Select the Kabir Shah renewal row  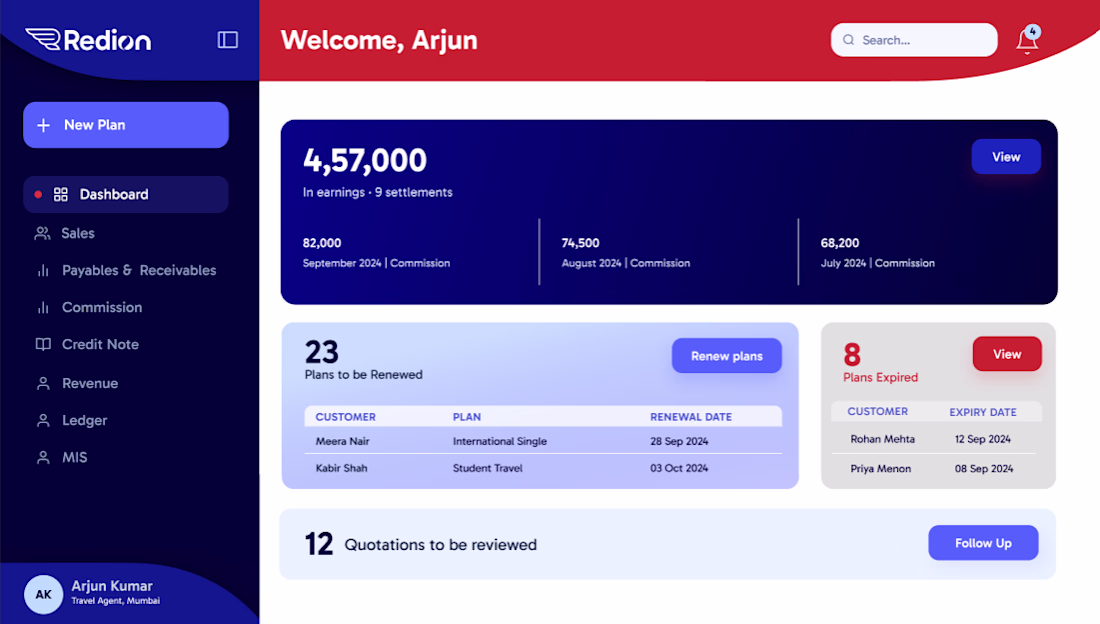[x=543, y=468]
